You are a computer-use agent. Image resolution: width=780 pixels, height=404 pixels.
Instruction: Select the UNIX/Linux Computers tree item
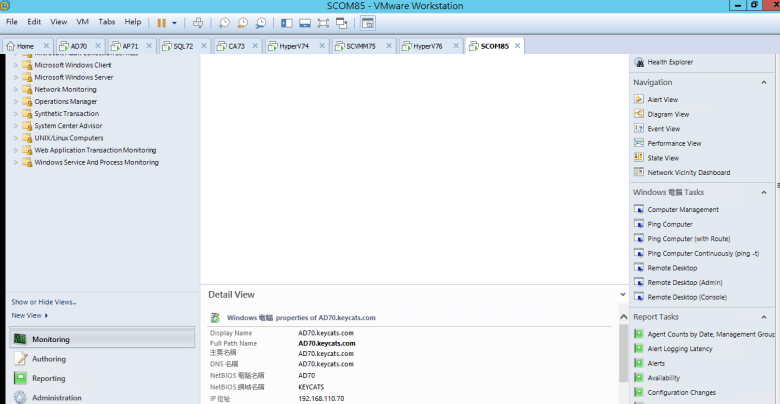[68, 138]
